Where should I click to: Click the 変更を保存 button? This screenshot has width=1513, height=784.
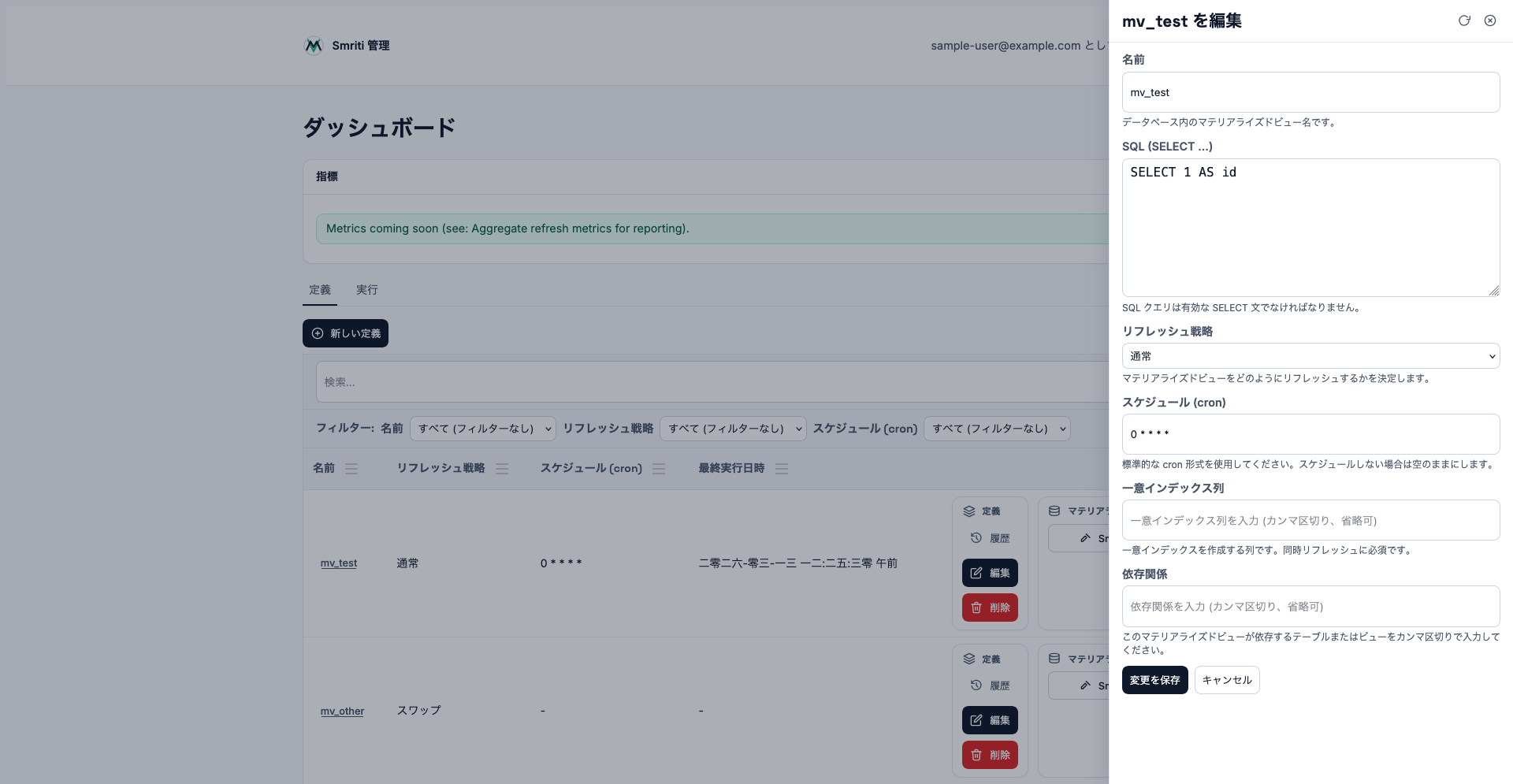click(x=1154, y=680)
